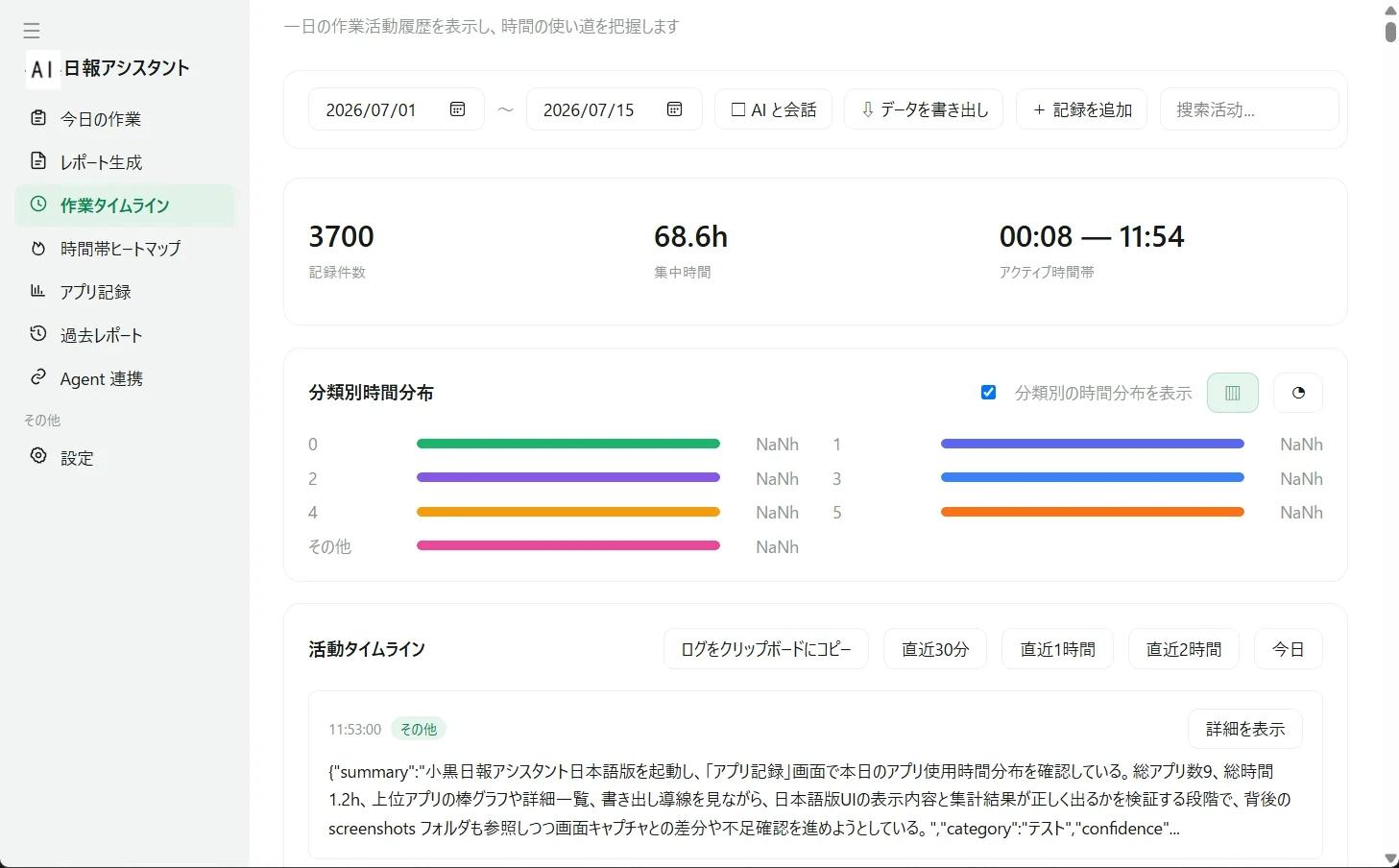1399x868 pixels.
Task: Toggle 分類別の時間分布を表示 checkbox
Action: (x=988, y=393)
